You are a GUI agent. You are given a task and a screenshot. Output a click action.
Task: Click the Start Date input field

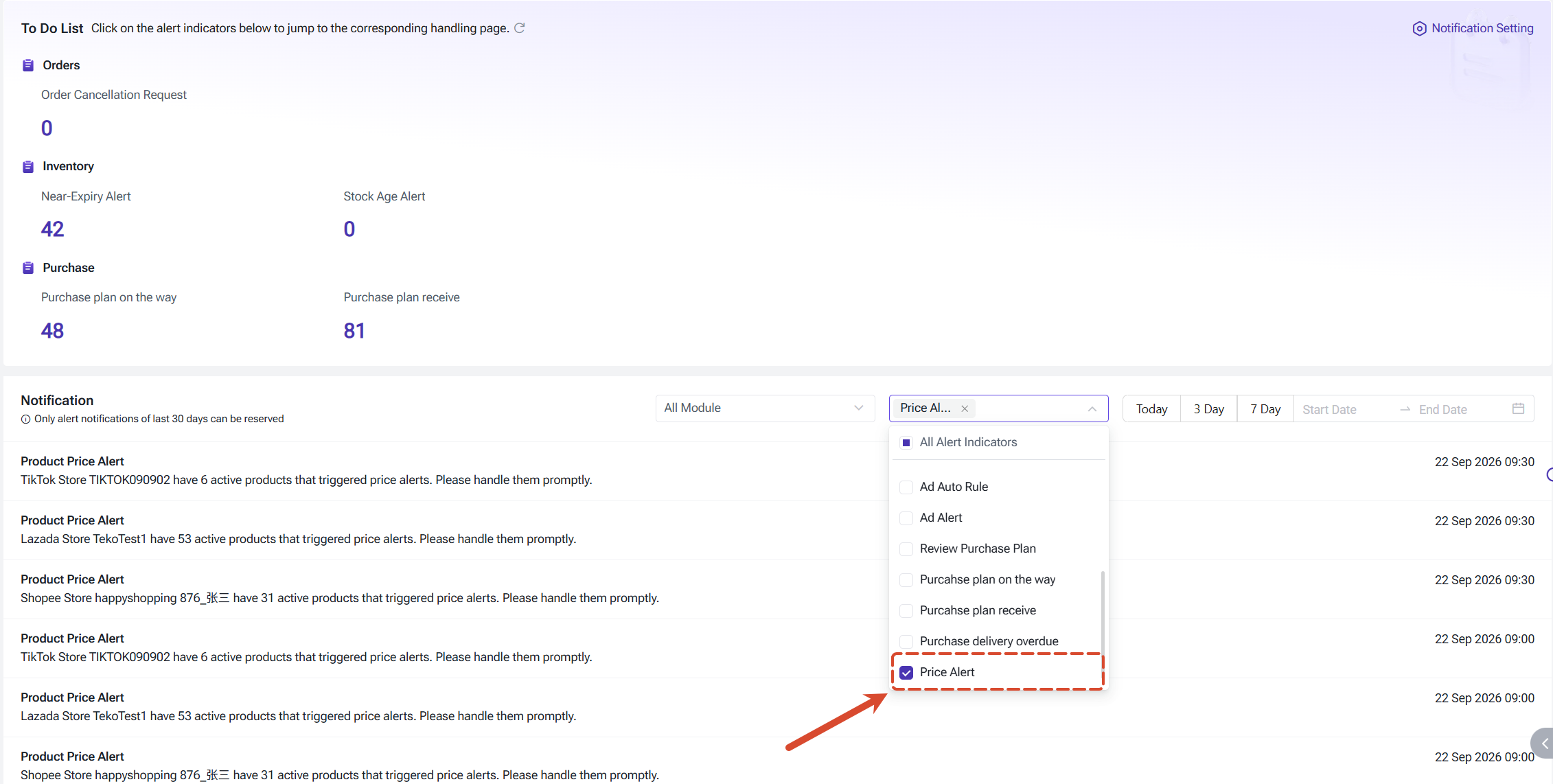(x=1344, y=410)
